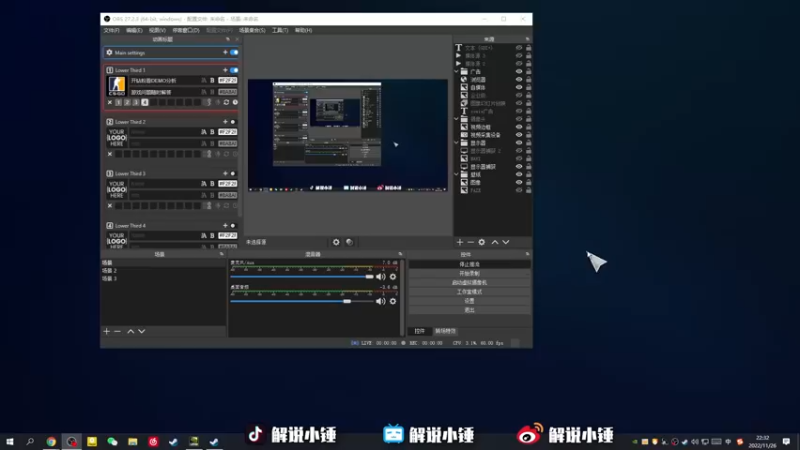This screenshot has width=800, height=450.
Task: Open the 工具(T) menu
Action: (x=280, y=31)
